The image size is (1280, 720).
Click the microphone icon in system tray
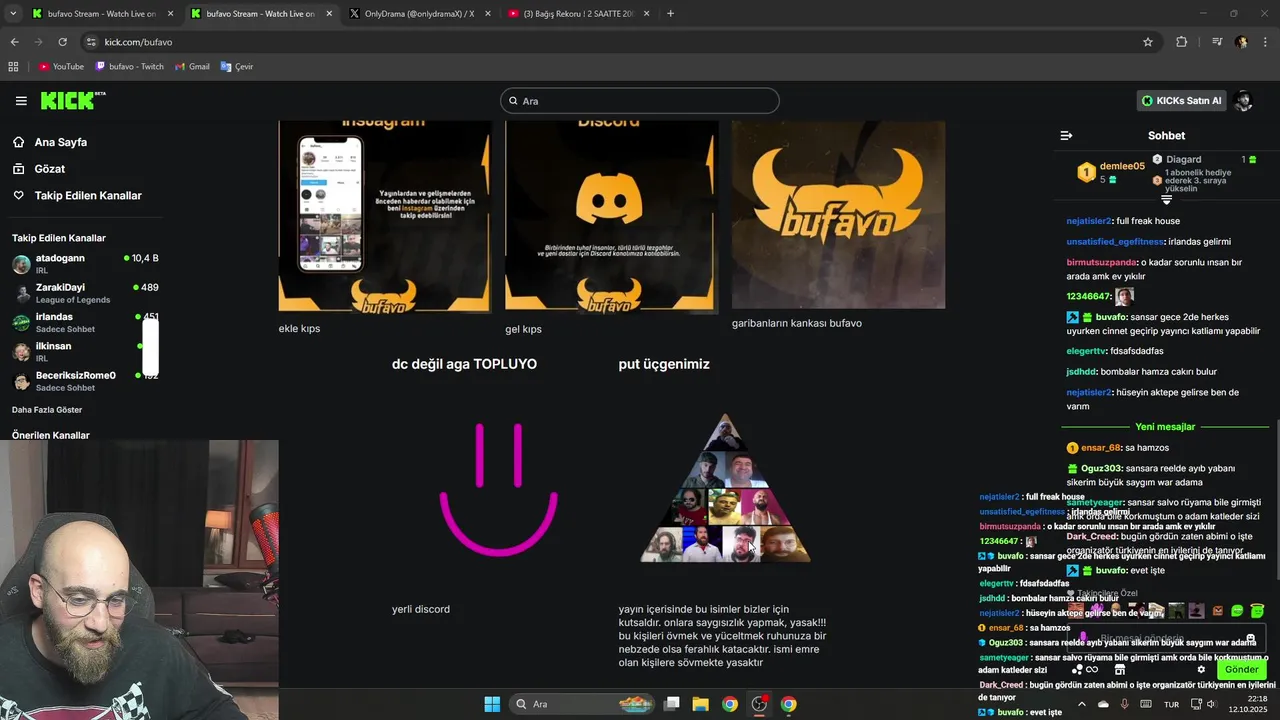1125,704
